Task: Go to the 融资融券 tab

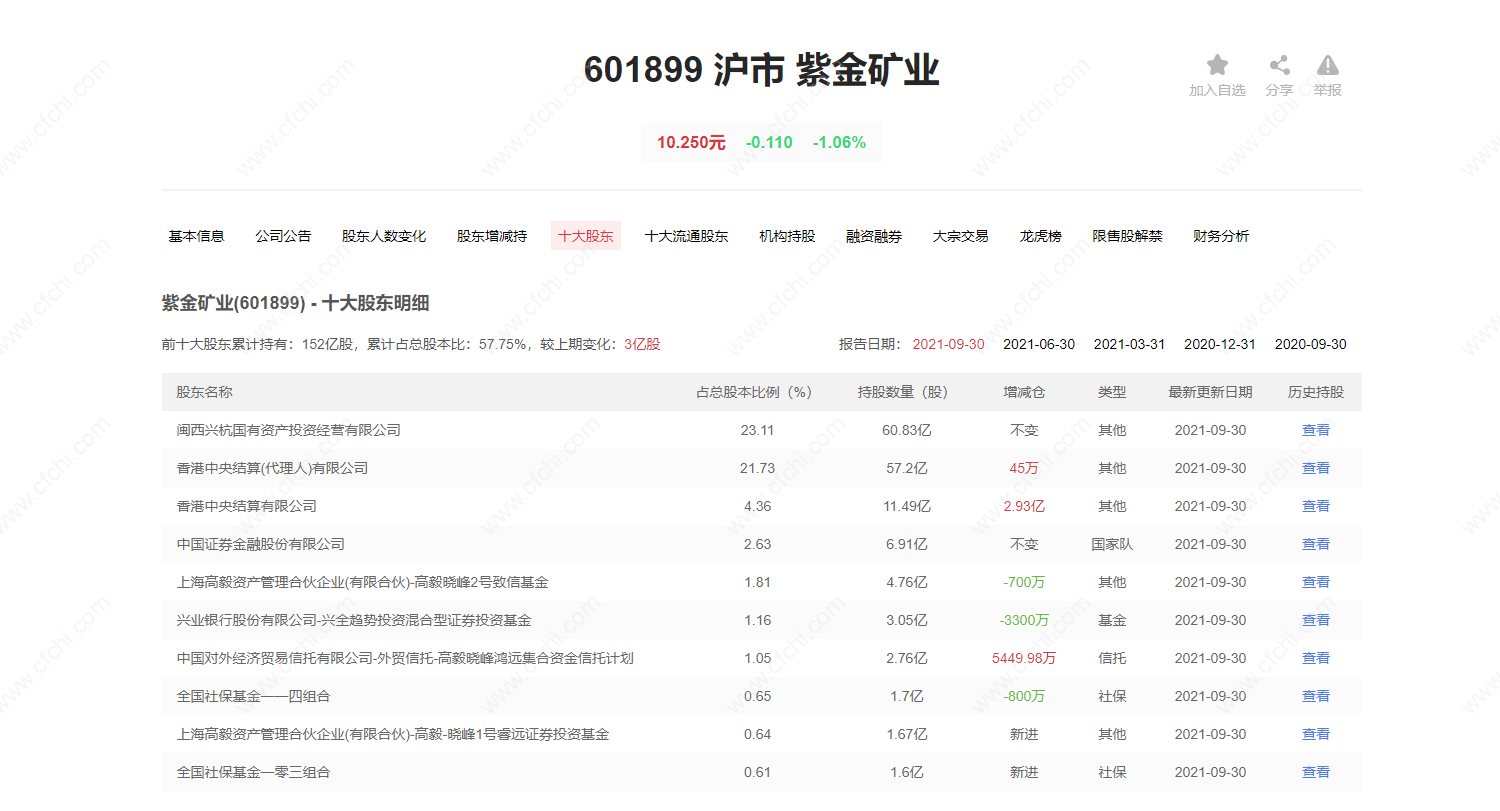Action: [x=874, y=236]
